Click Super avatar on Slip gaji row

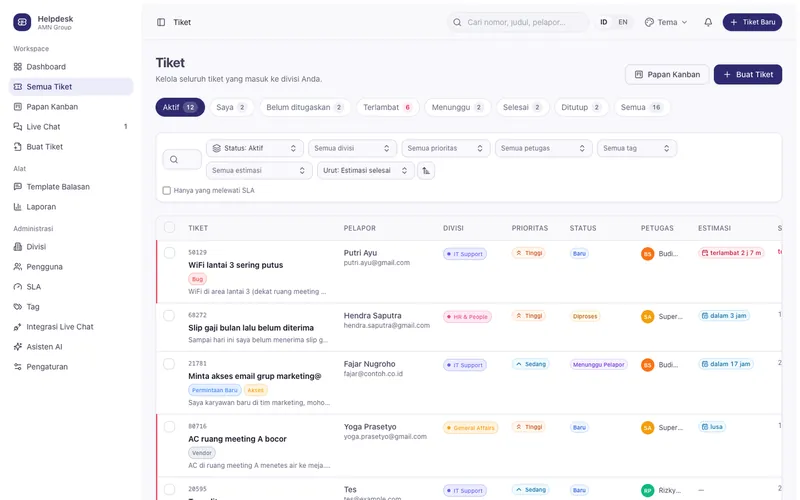coord(647,316)
